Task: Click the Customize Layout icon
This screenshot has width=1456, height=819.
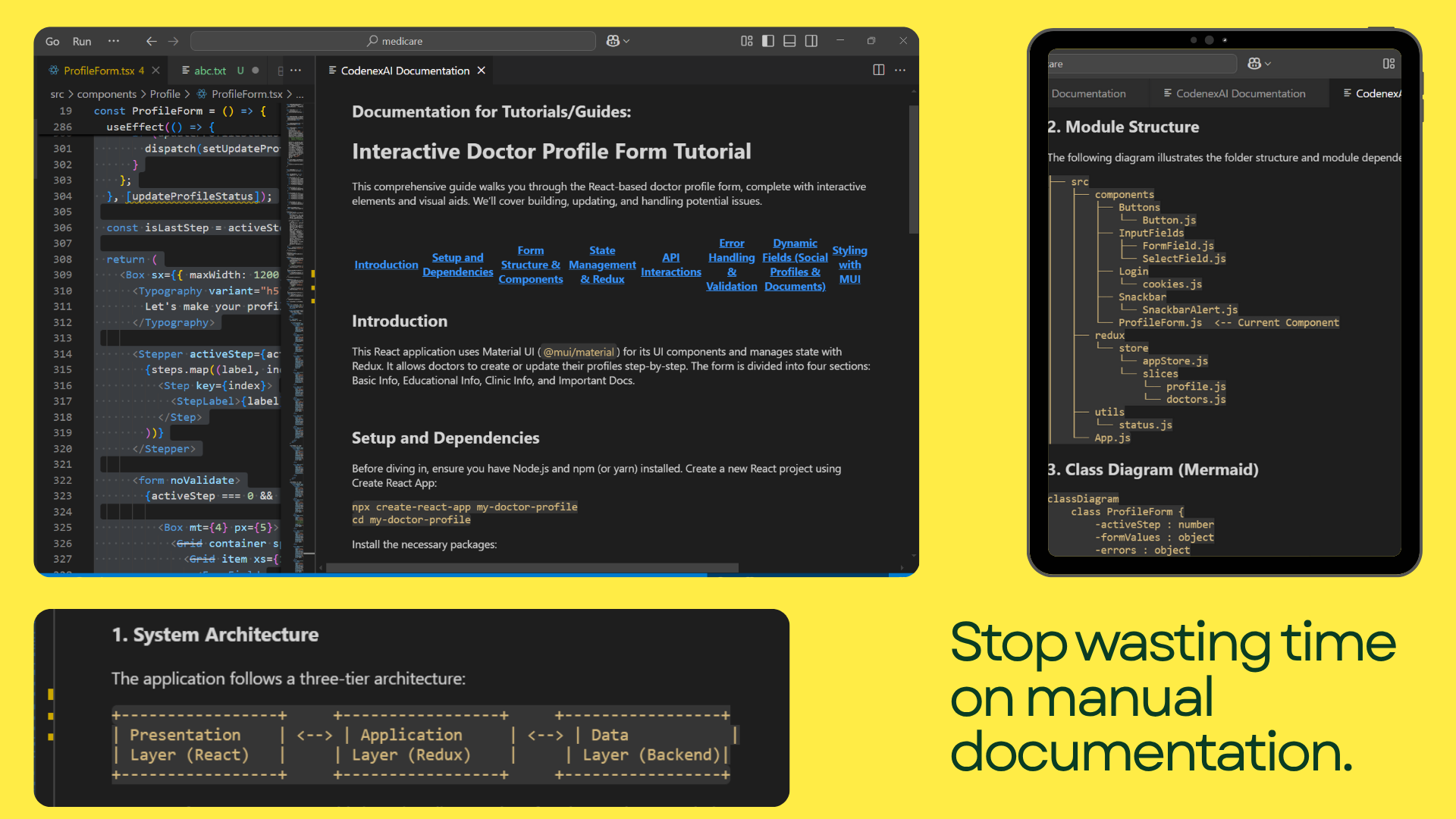Action: (746, 41)
